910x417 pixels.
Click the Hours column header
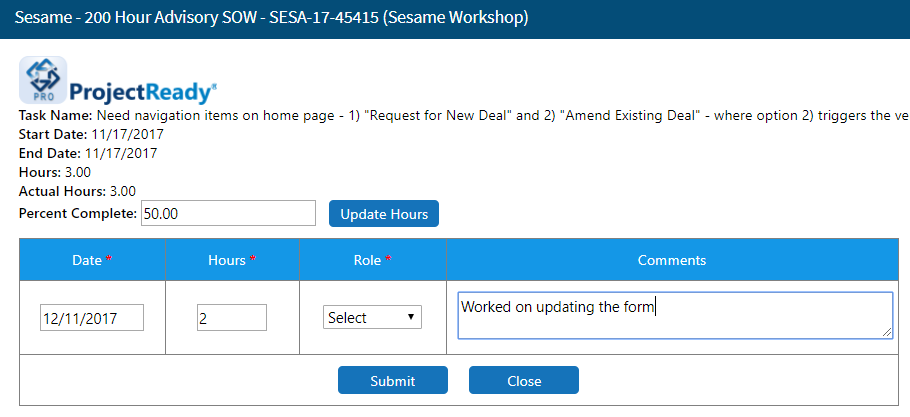232,260
